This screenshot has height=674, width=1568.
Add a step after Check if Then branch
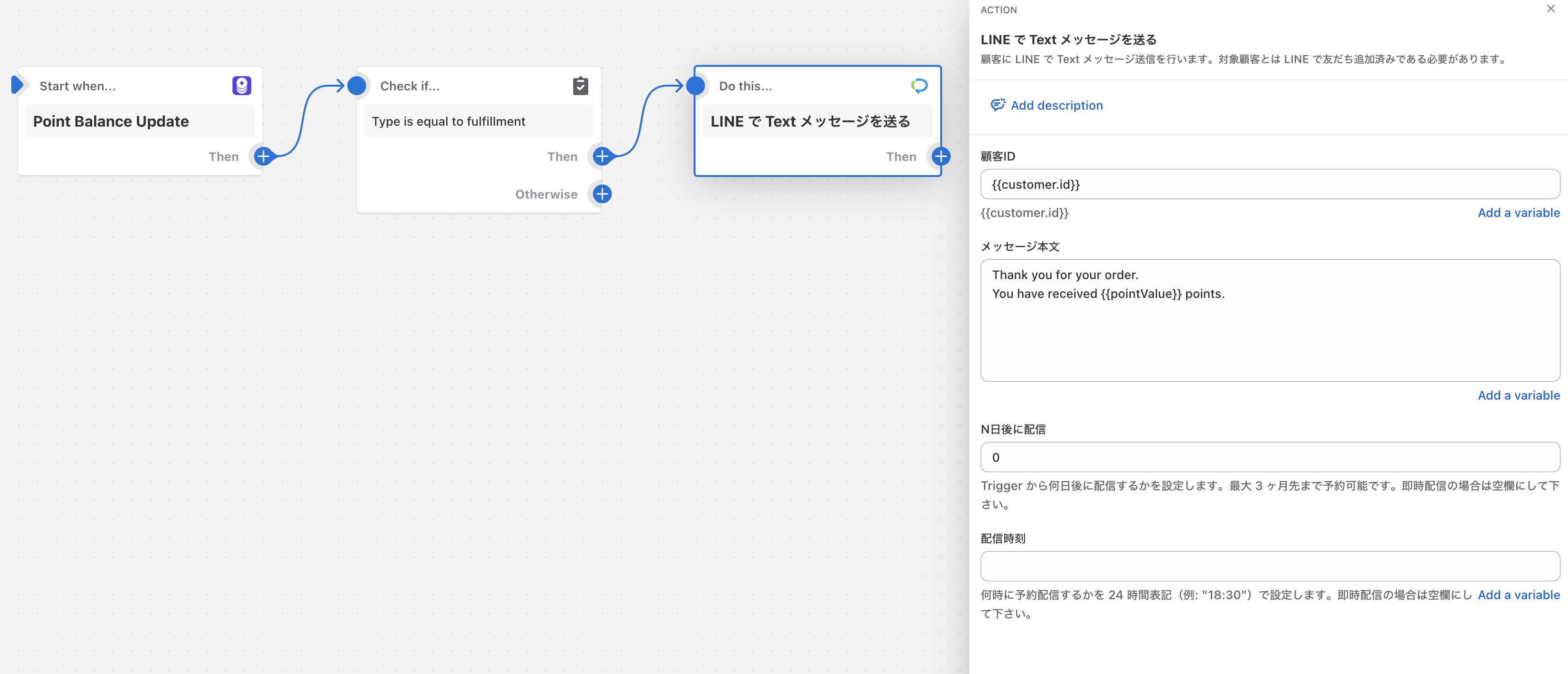click(x=601, y=156)
